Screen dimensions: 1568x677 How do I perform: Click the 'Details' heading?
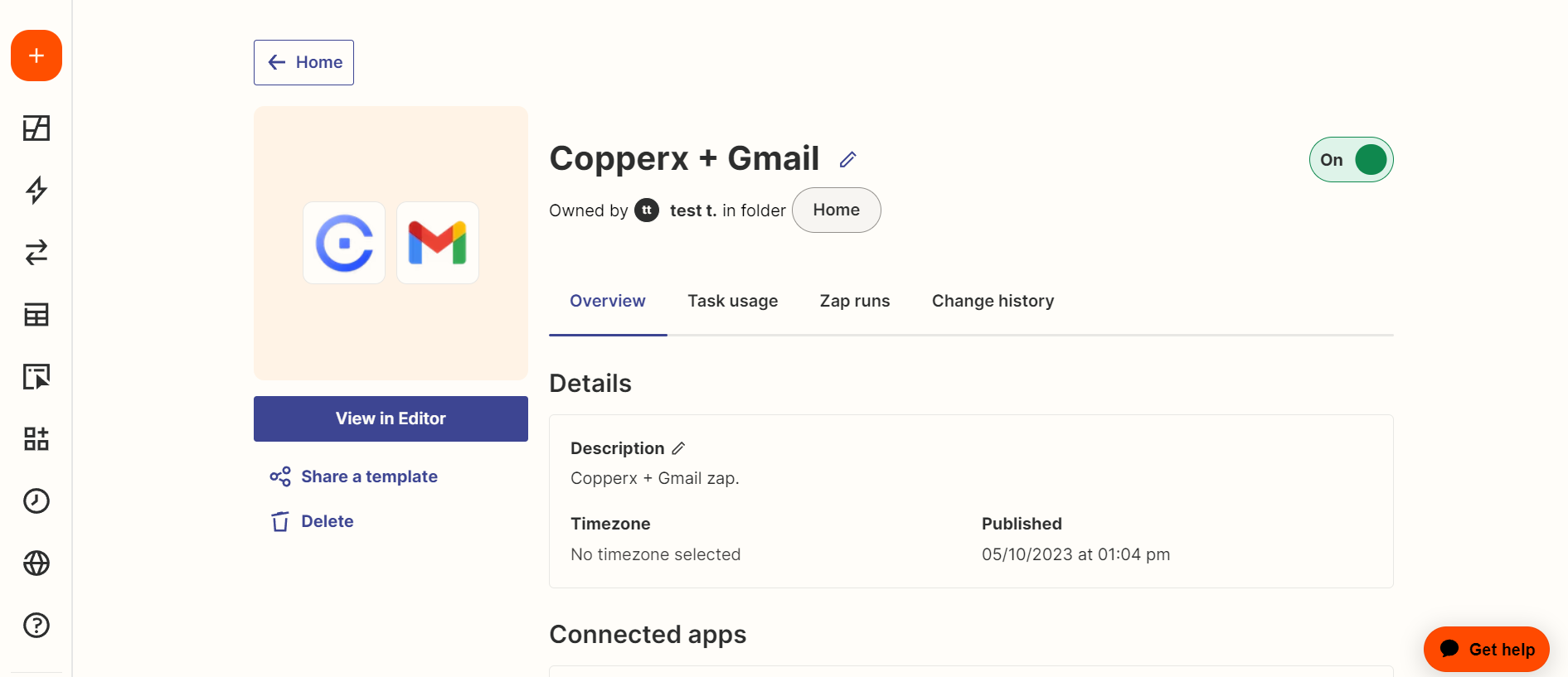[590, 384]
